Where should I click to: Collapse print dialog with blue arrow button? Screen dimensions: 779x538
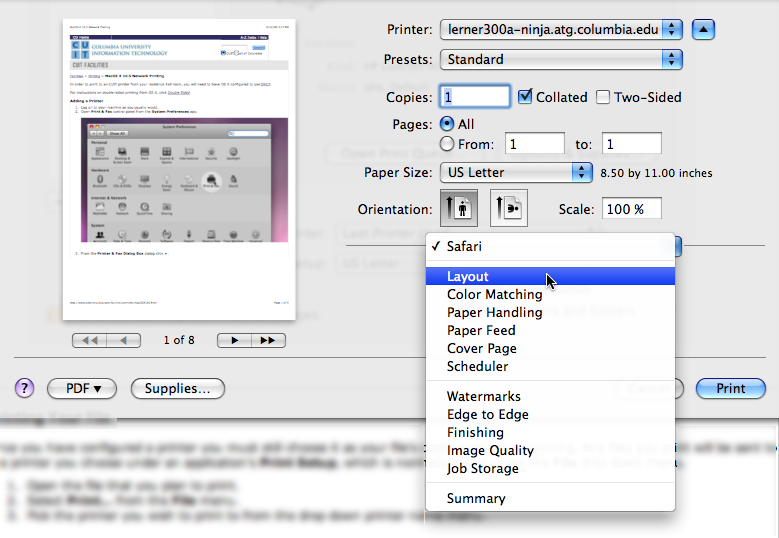pos(703,29)
